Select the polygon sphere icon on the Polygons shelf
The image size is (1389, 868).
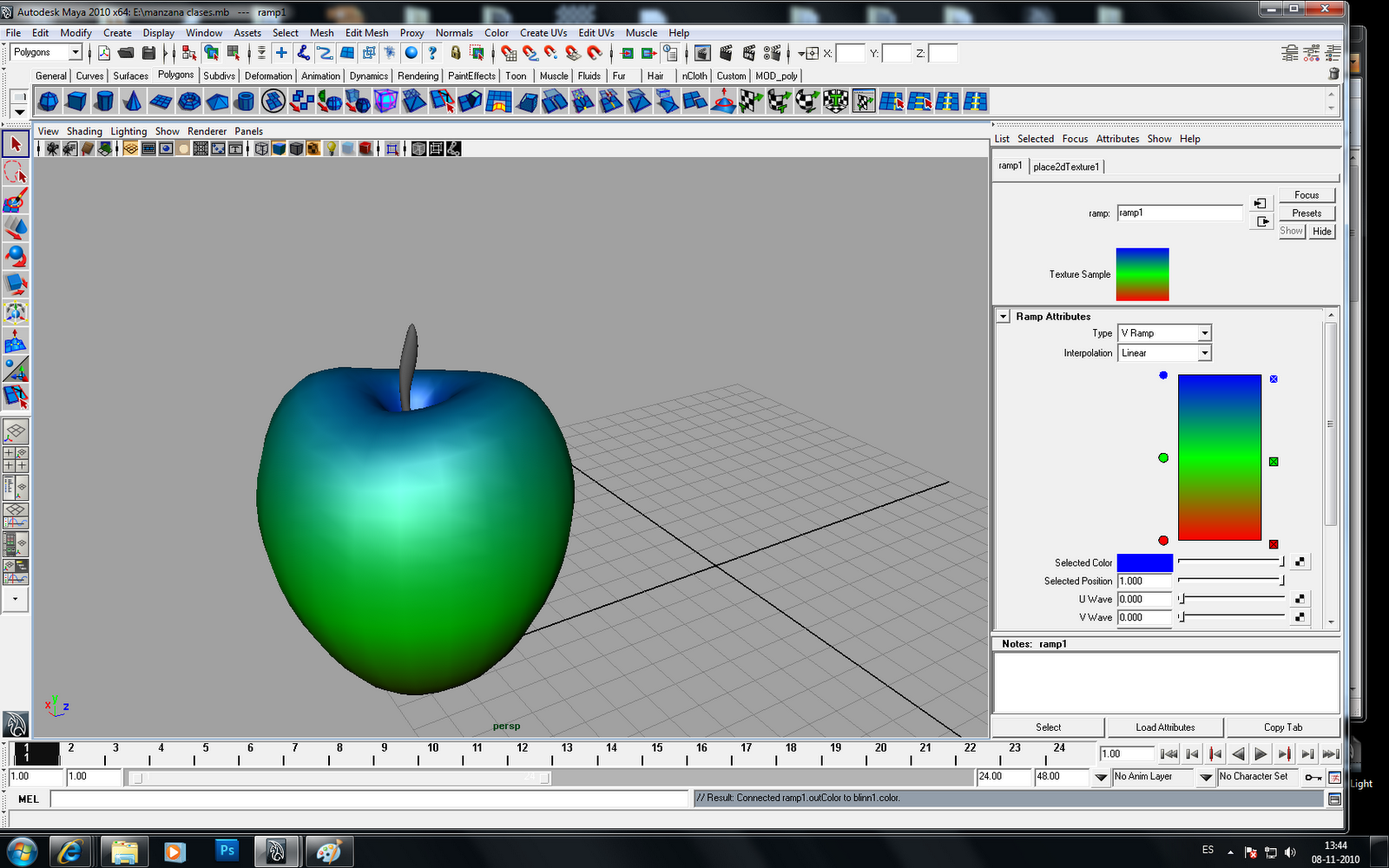pyautogui.click(x=48, y=102)
